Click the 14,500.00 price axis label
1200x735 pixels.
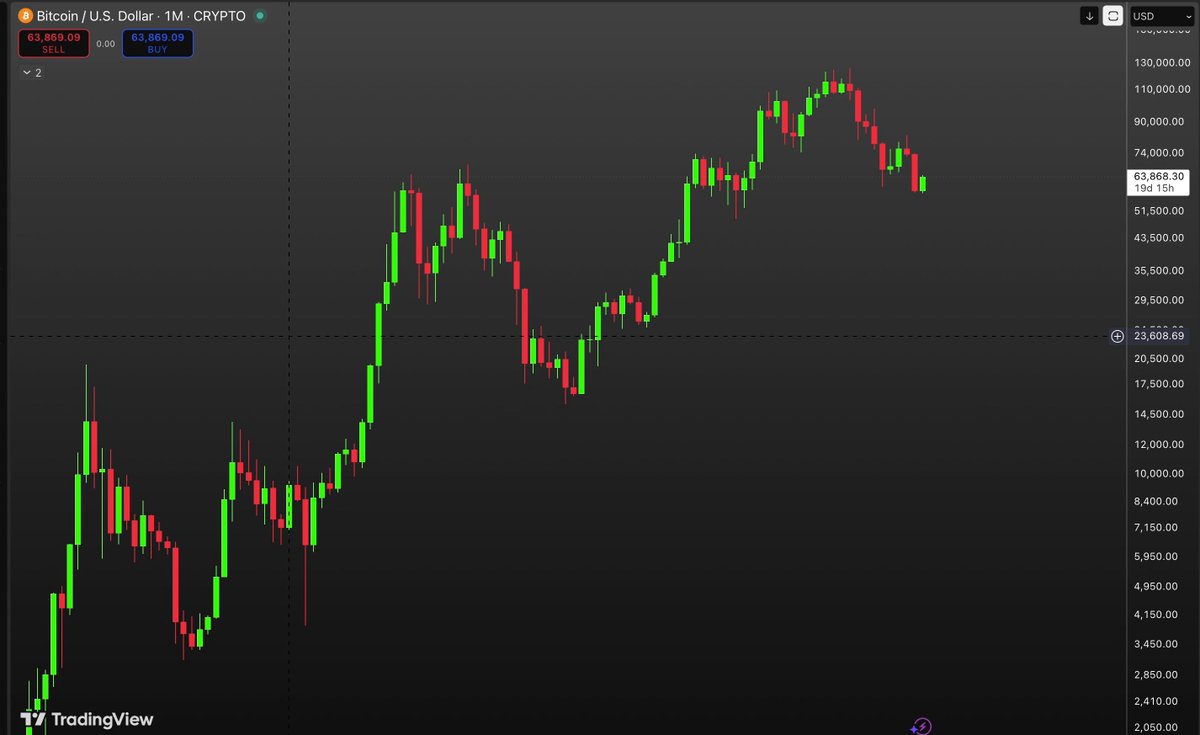pyautogui.click(x=1159, y=414)
